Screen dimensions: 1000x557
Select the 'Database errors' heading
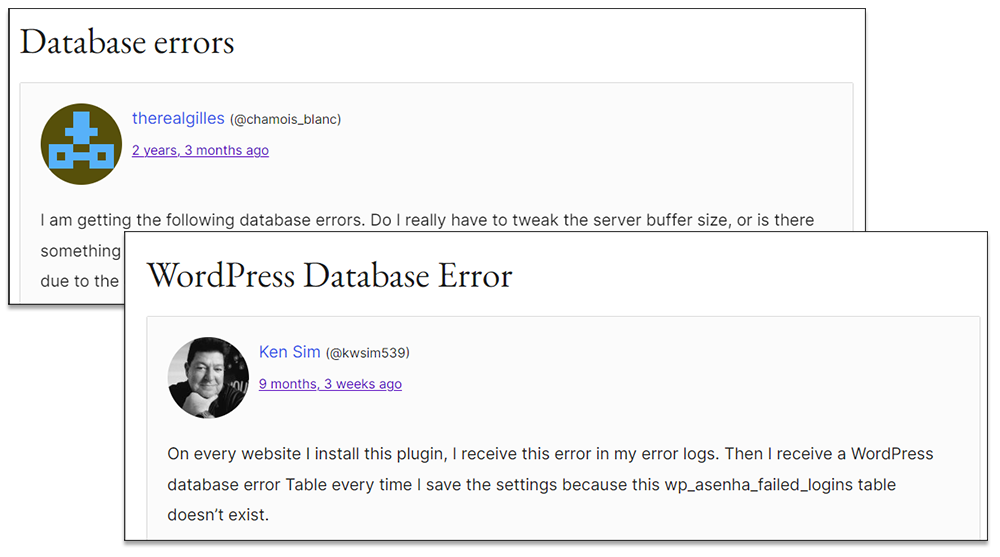click(127, 42)
